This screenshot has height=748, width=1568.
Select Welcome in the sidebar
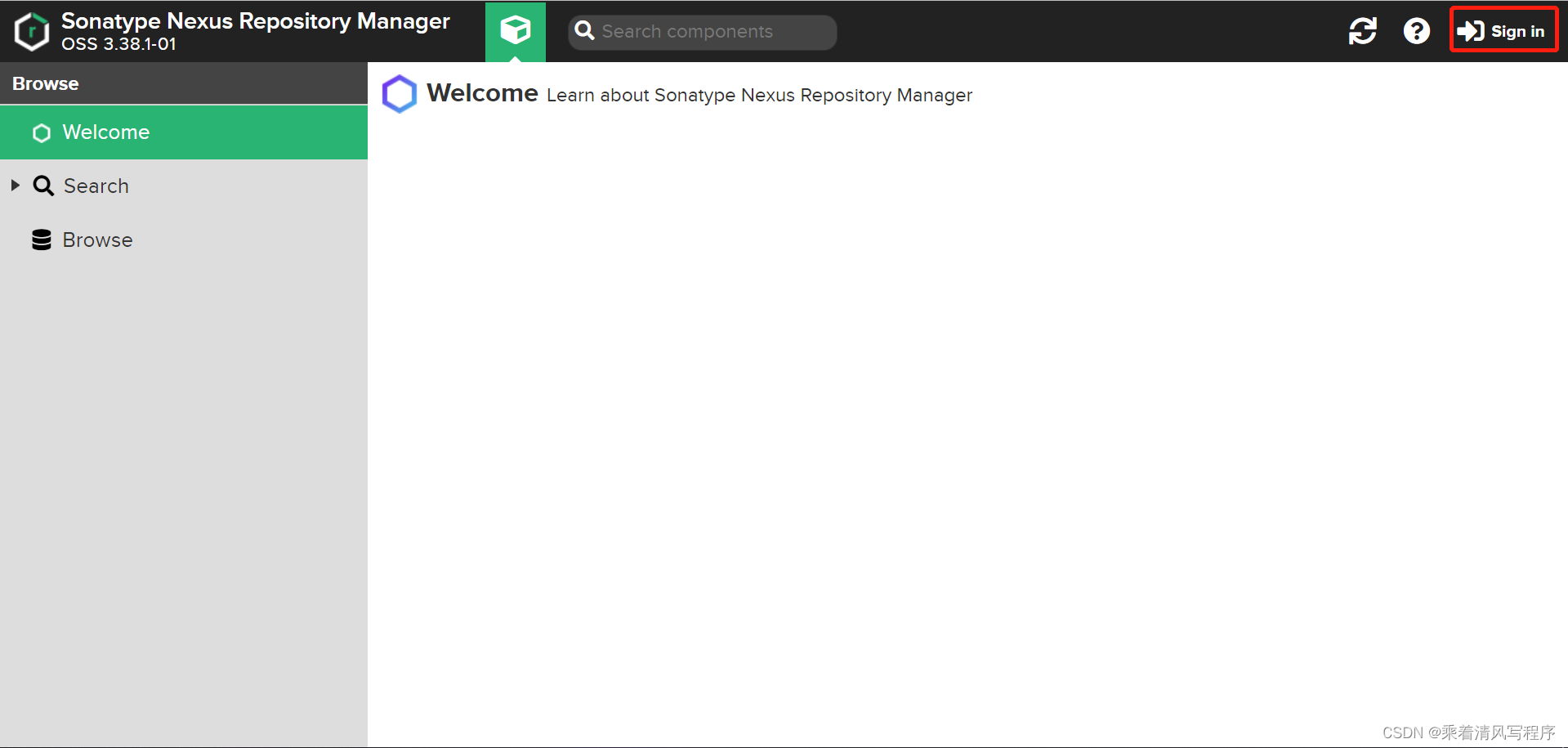tap(184, 132)
